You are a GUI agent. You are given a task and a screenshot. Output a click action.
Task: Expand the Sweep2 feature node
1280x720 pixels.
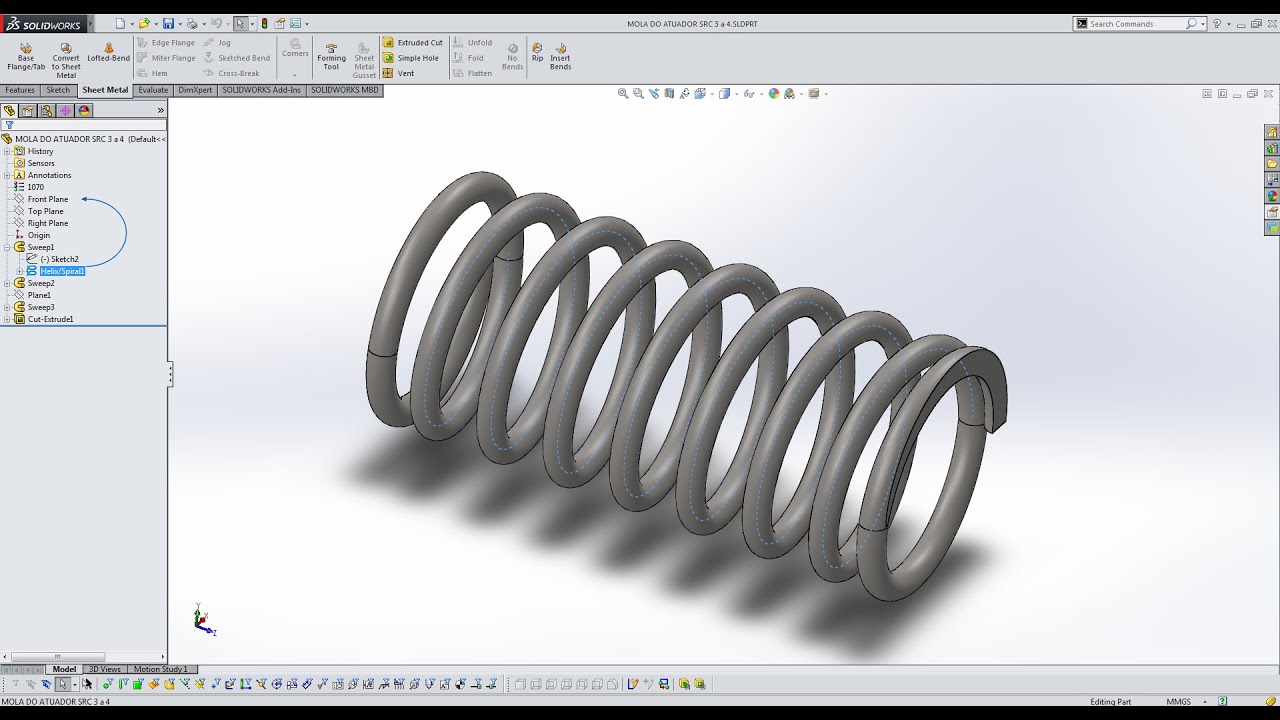coord(7,283)
